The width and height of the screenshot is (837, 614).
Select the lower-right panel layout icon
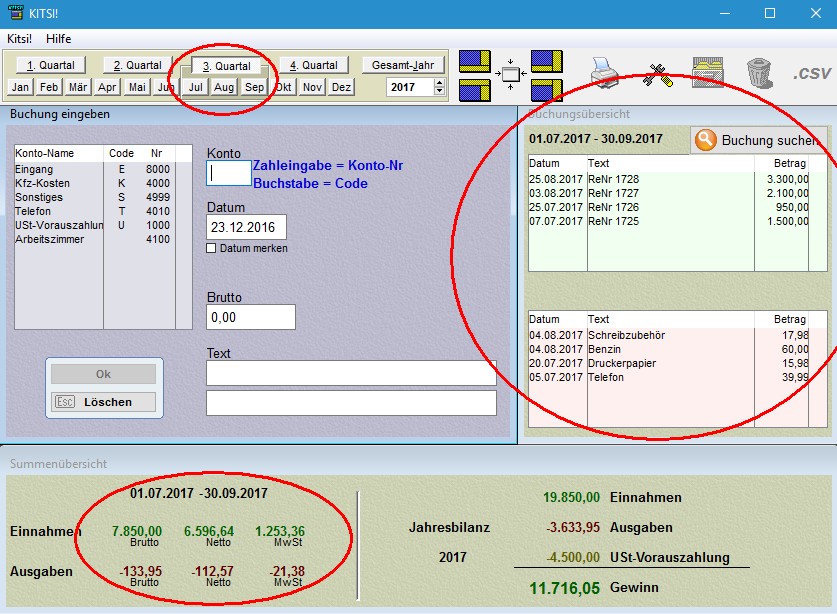[547, 89]
